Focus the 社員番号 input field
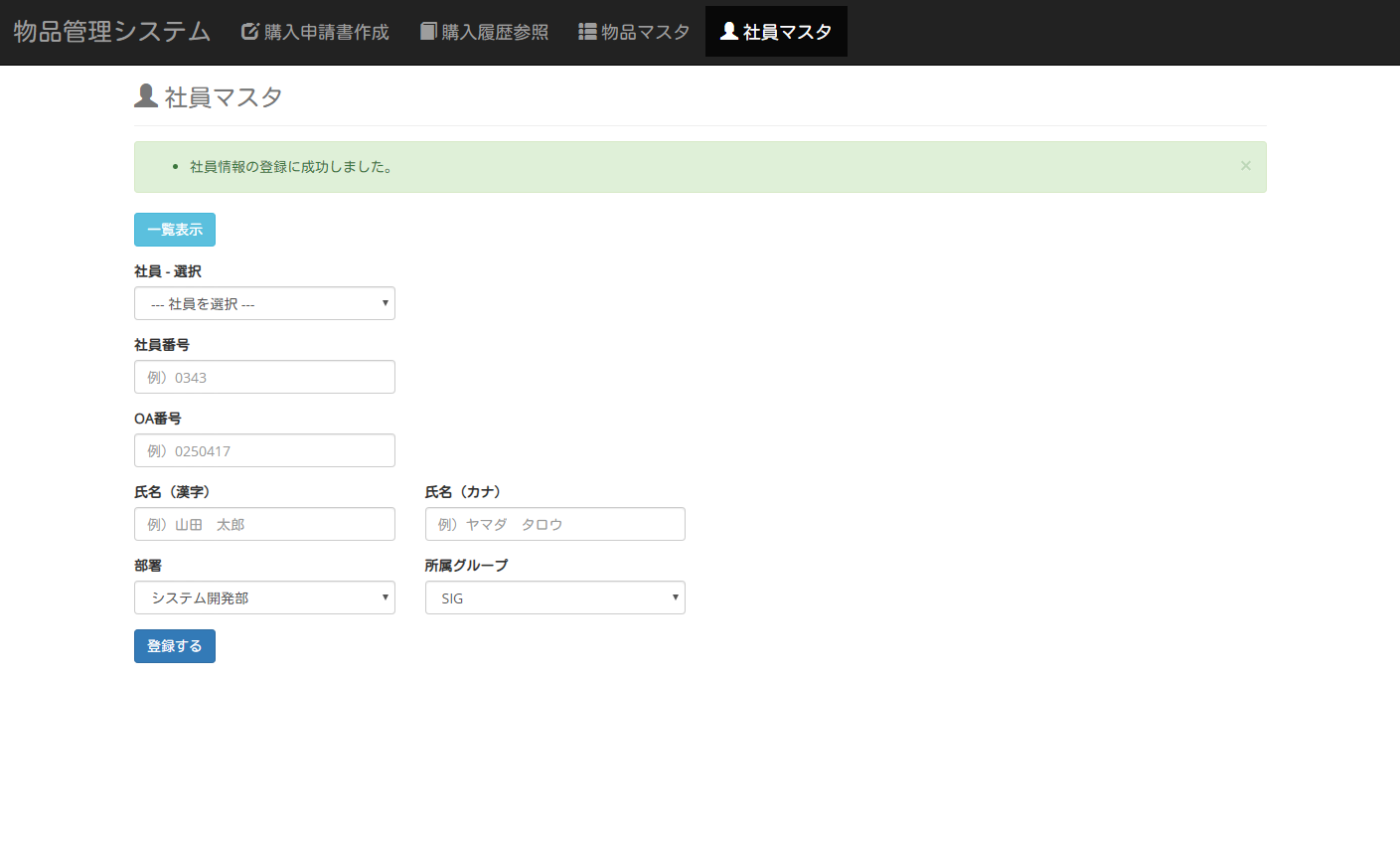1400x851 pixels. click(264, 377)
